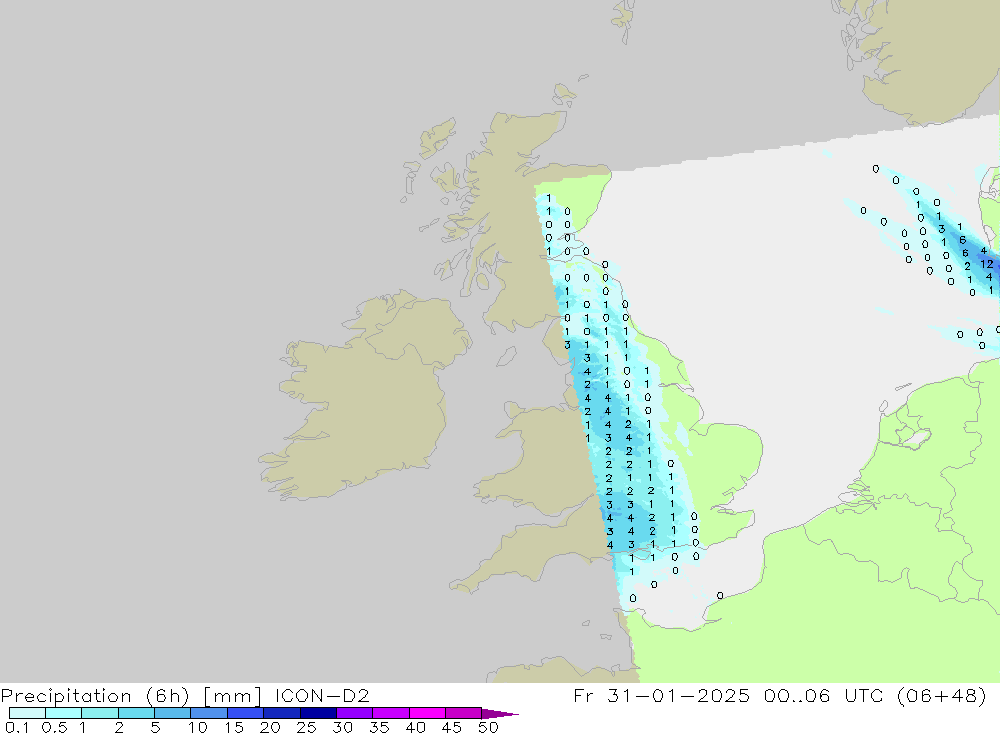1000x733 pixels.
Task: Pick the 1–2 mm legend color box
Action: 100,713
